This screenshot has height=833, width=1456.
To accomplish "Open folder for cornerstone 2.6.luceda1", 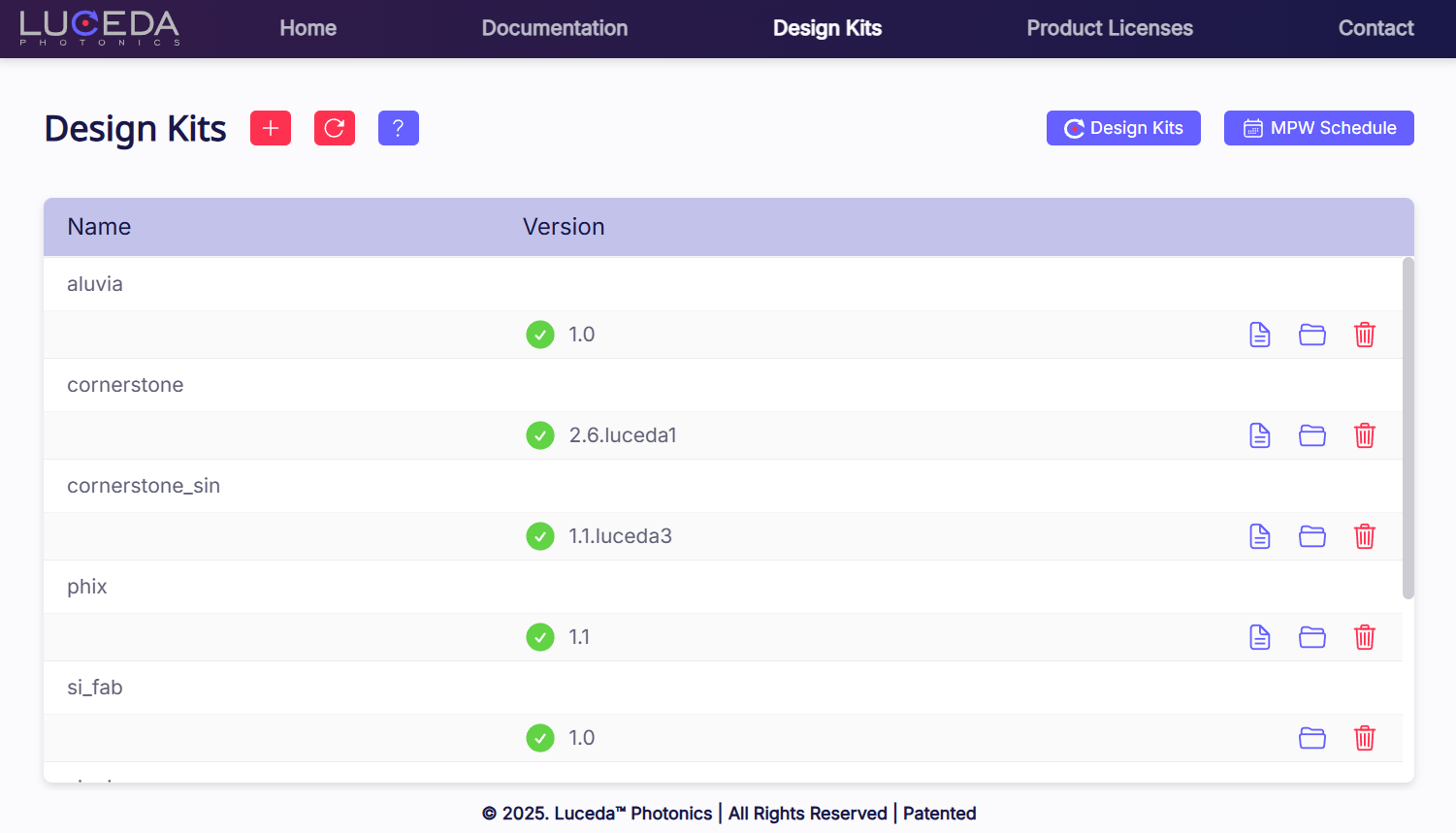I will tap(1312, 435).
